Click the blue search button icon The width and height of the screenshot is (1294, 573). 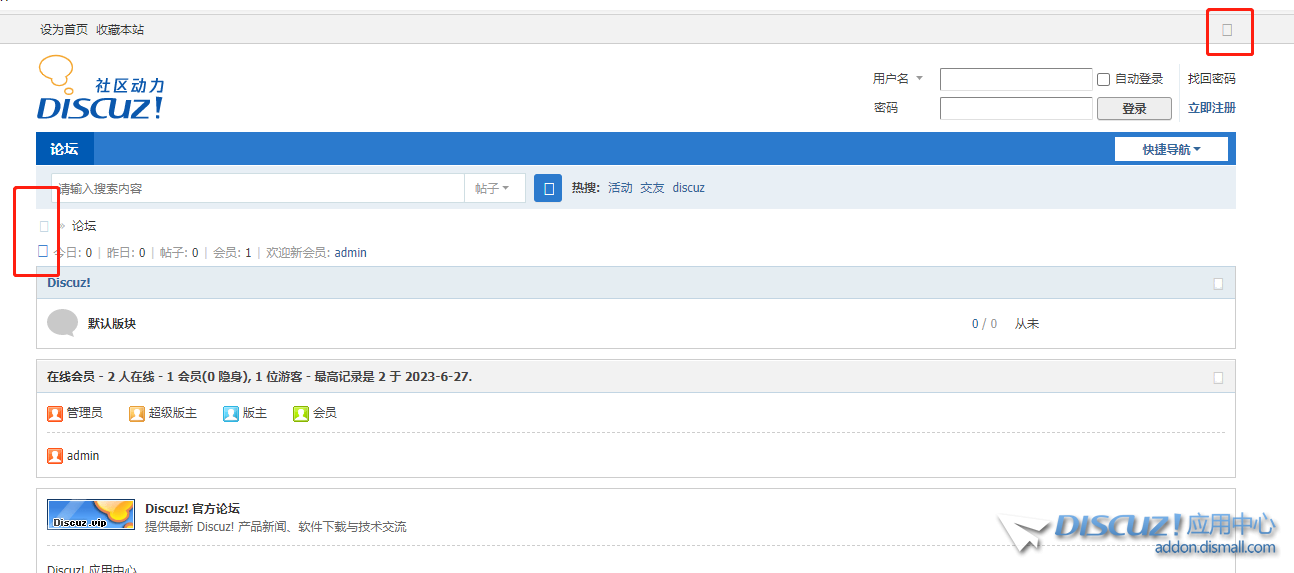[548, 188]
